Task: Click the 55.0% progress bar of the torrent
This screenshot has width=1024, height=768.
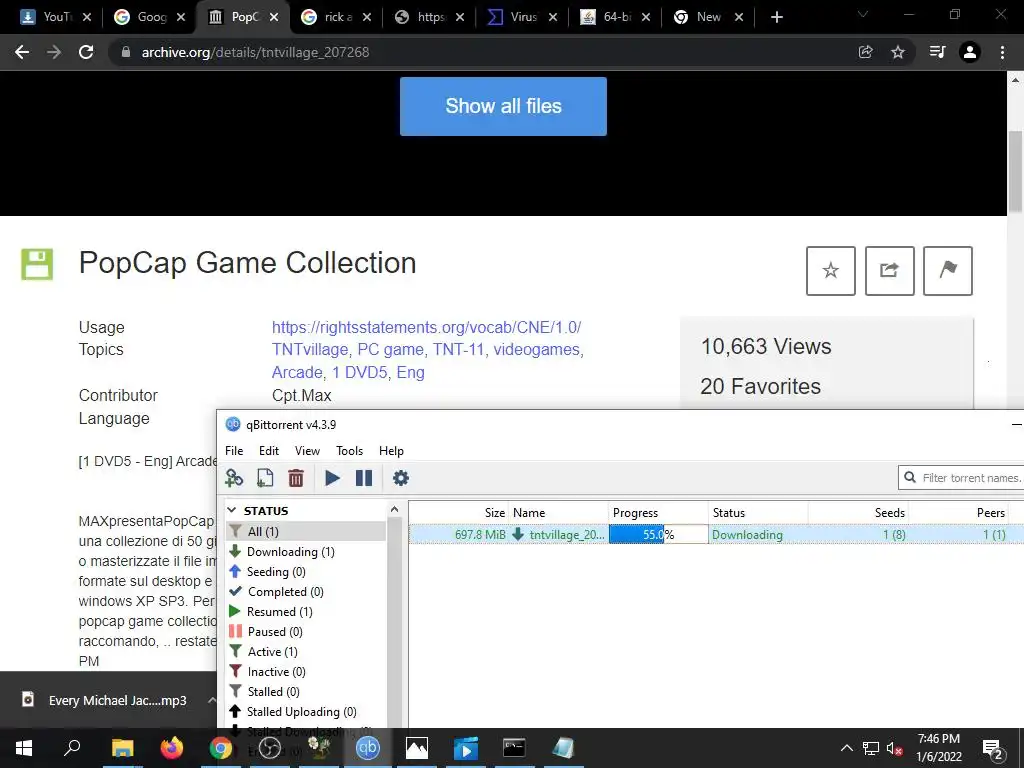Action: pos(658,534)
